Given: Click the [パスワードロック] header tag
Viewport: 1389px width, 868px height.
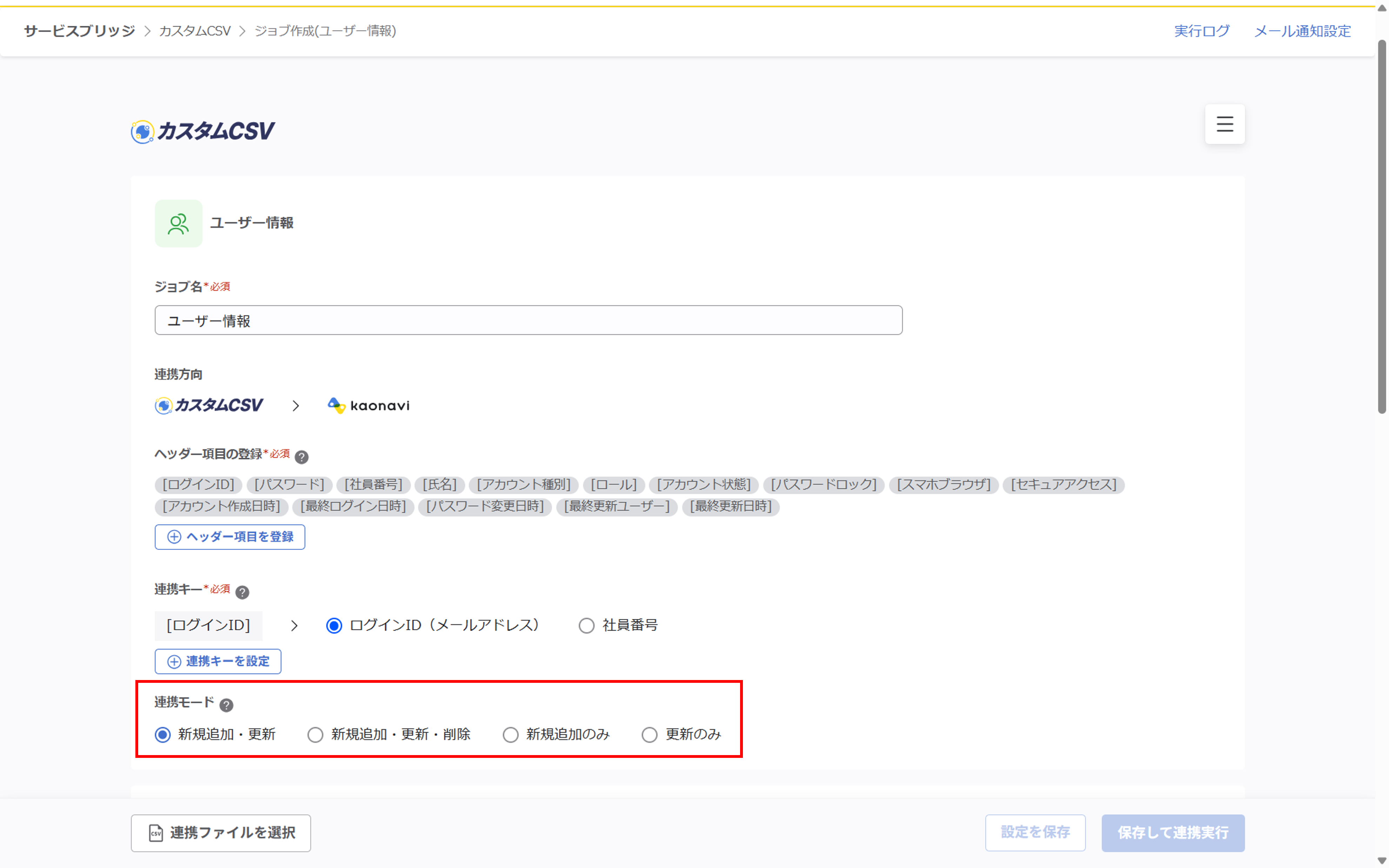Looking at the screenshot, I should [x=824, y=485].
